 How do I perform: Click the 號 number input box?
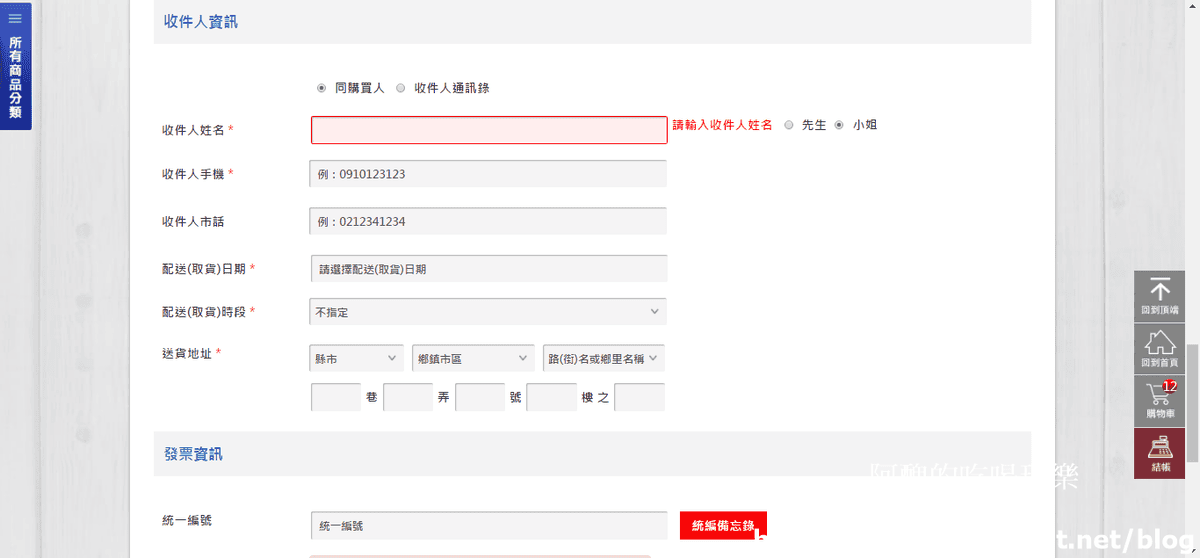click(480, 397)
